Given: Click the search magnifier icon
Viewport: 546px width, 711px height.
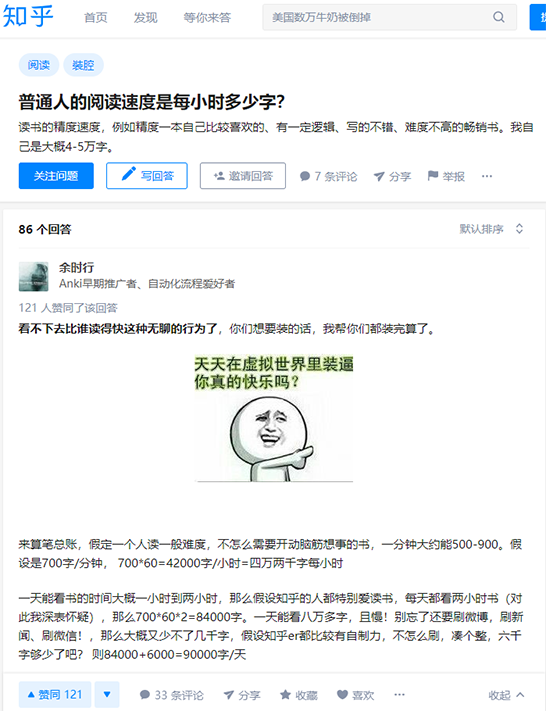Looking at the screenshot, I should [x=498, y=17].
